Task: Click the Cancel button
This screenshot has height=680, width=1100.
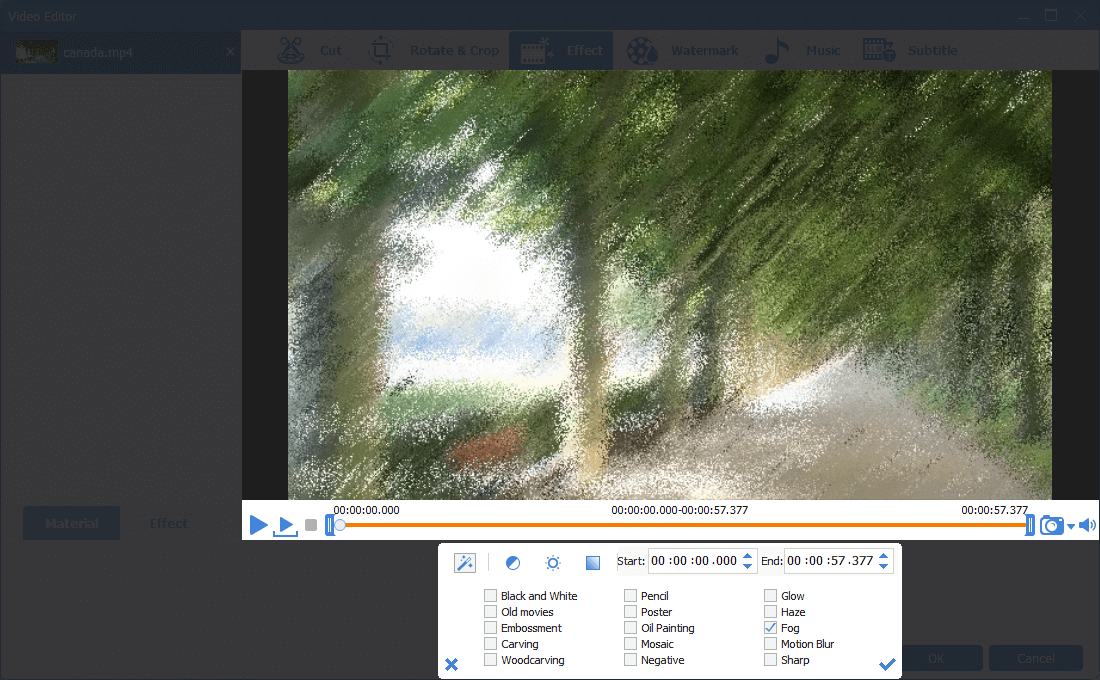Action: click(x=1035, y=658)
